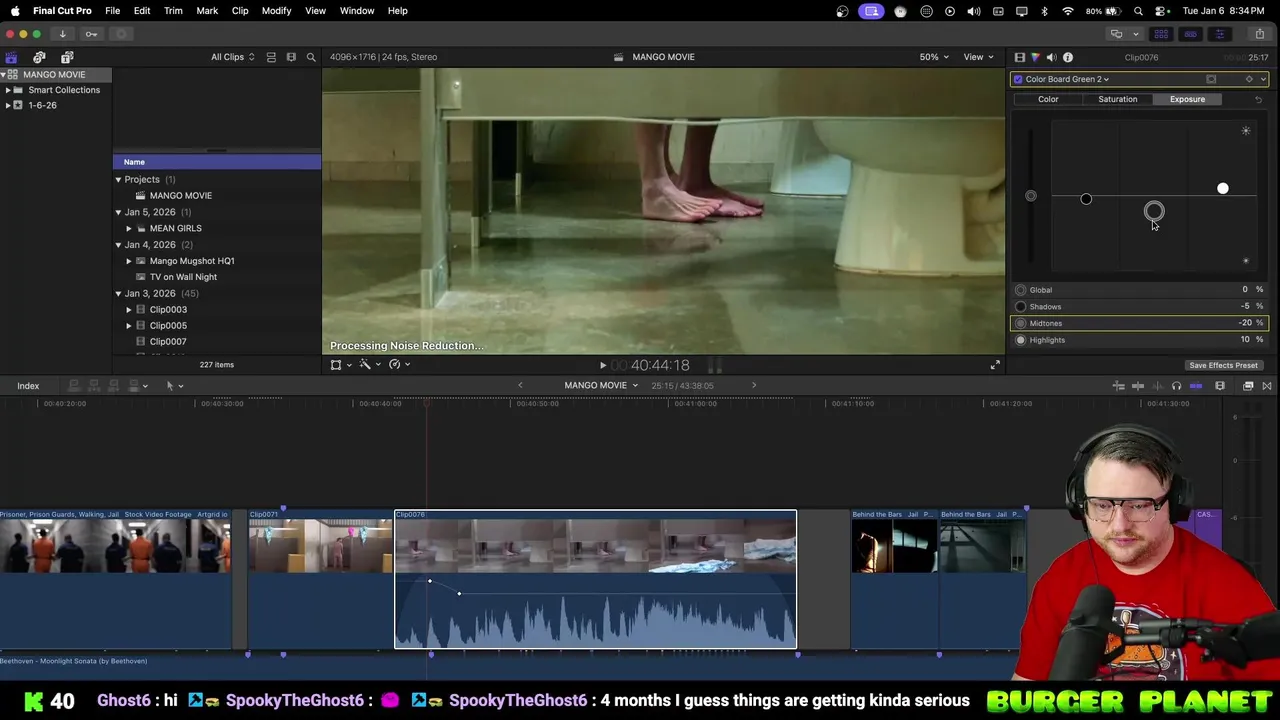Open the Apple menu

point(15,11)
